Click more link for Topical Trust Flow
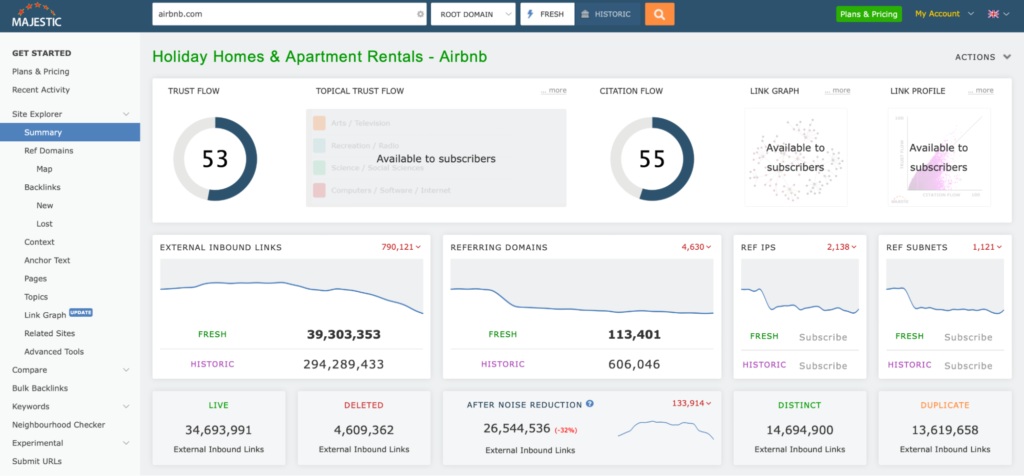This screenshot has height=476, width=1024. pos(554,91)
